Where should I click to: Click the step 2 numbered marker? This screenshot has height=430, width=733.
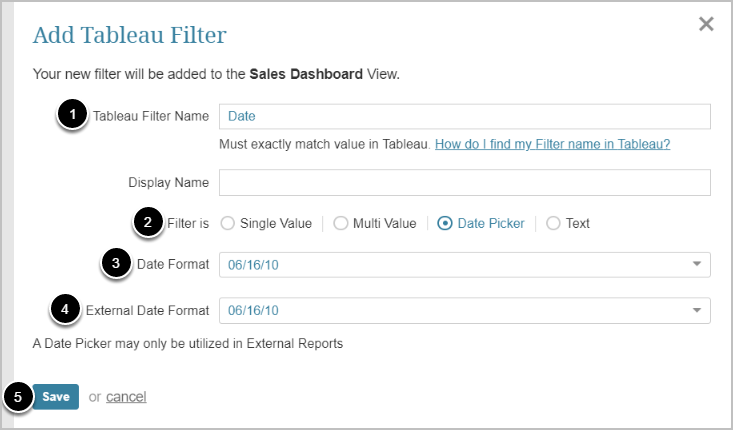149,223
